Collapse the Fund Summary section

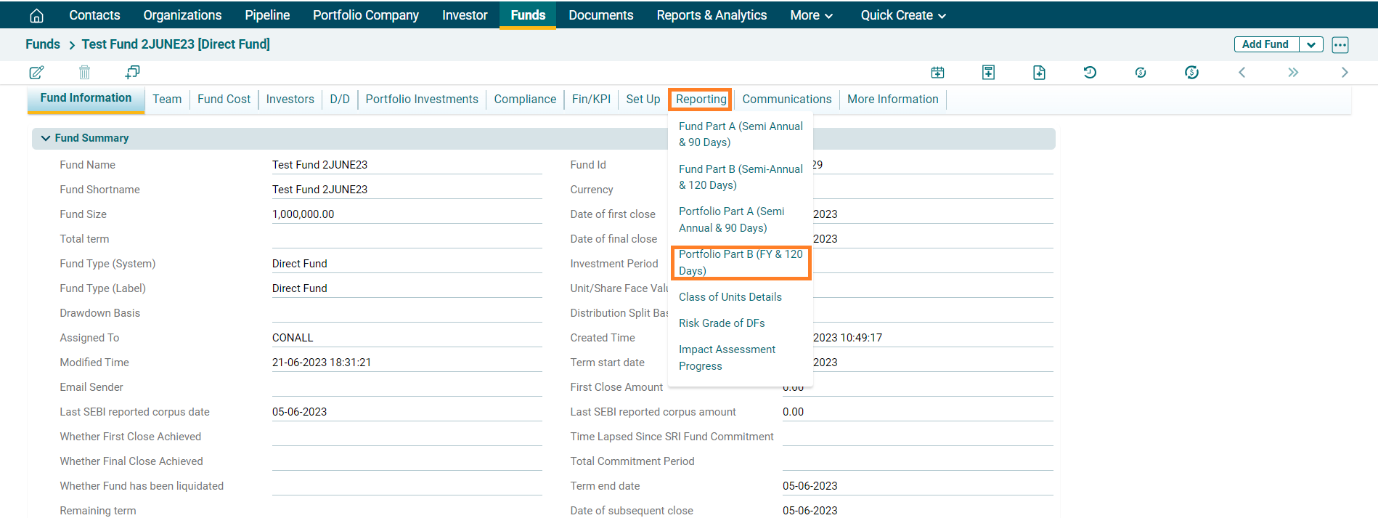coord(46,138)
